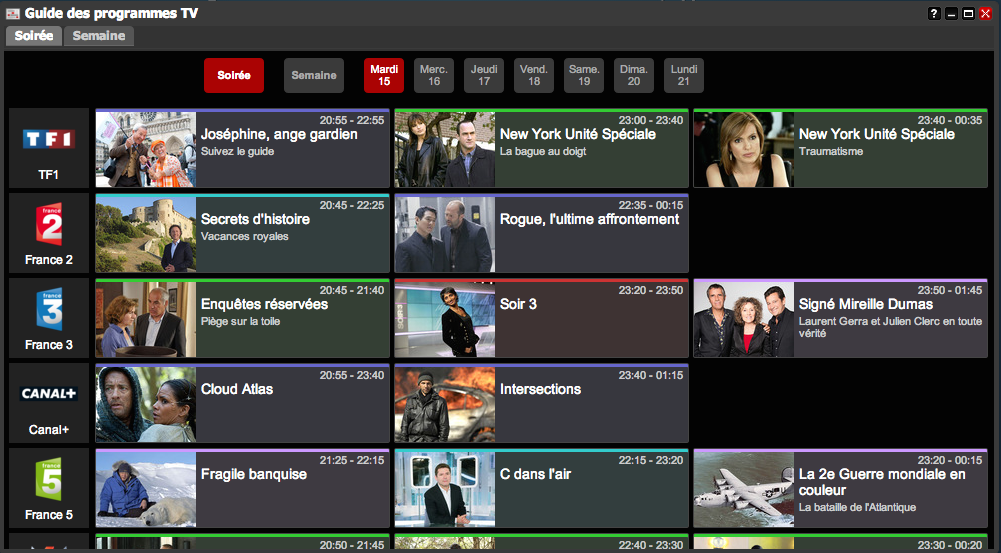Open the Joséphine, ange gardien thumbnail

(x=145, y=149)
